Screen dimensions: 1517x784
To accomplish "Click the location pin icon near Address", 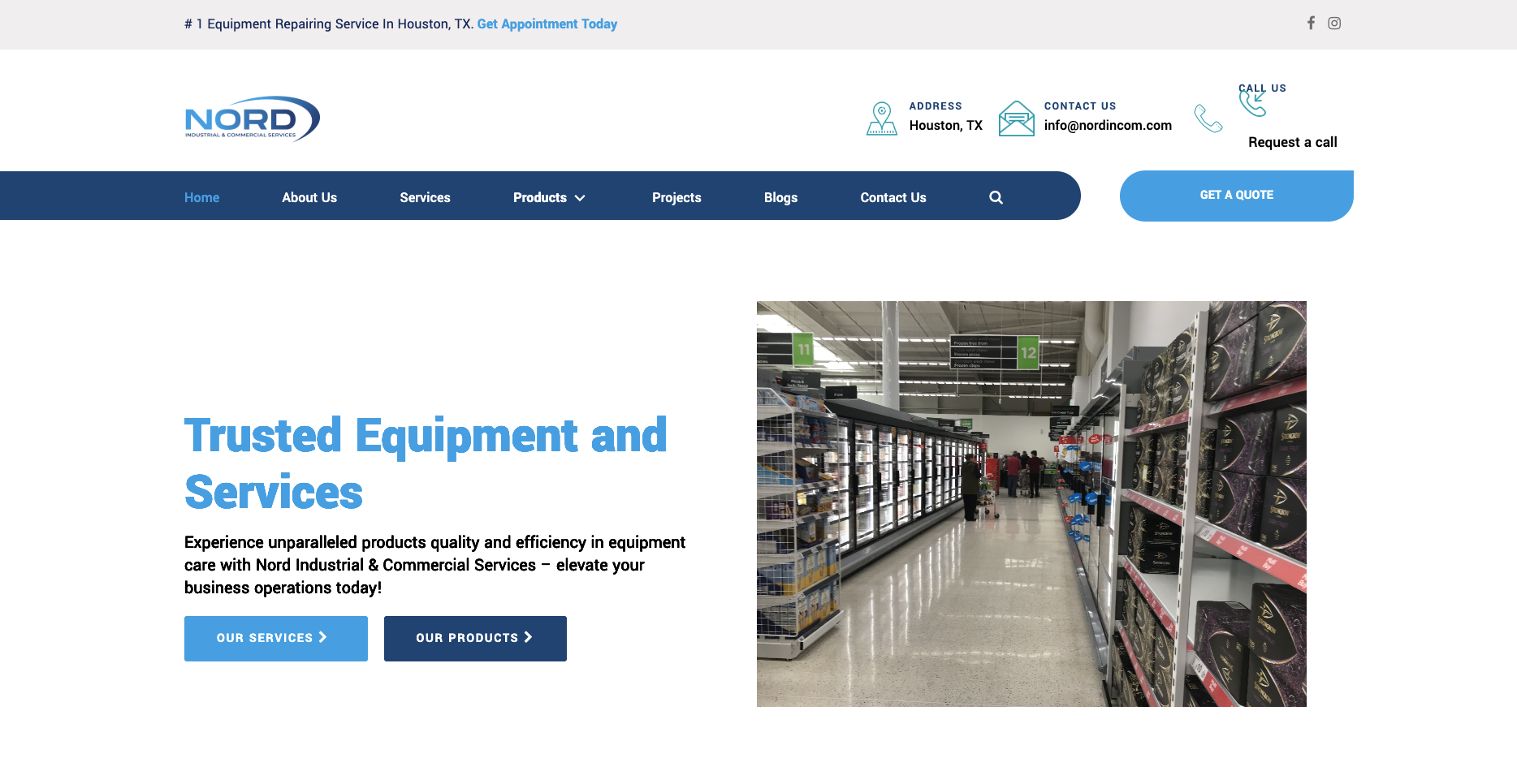I will (881, 117).
